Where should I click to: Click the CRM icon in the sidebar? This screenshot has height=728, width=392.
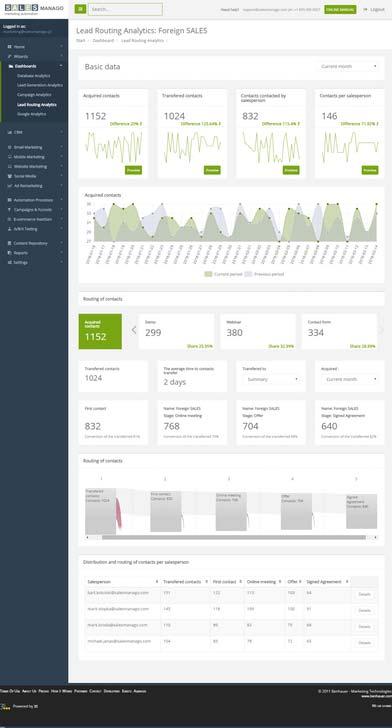pos(10,132)
